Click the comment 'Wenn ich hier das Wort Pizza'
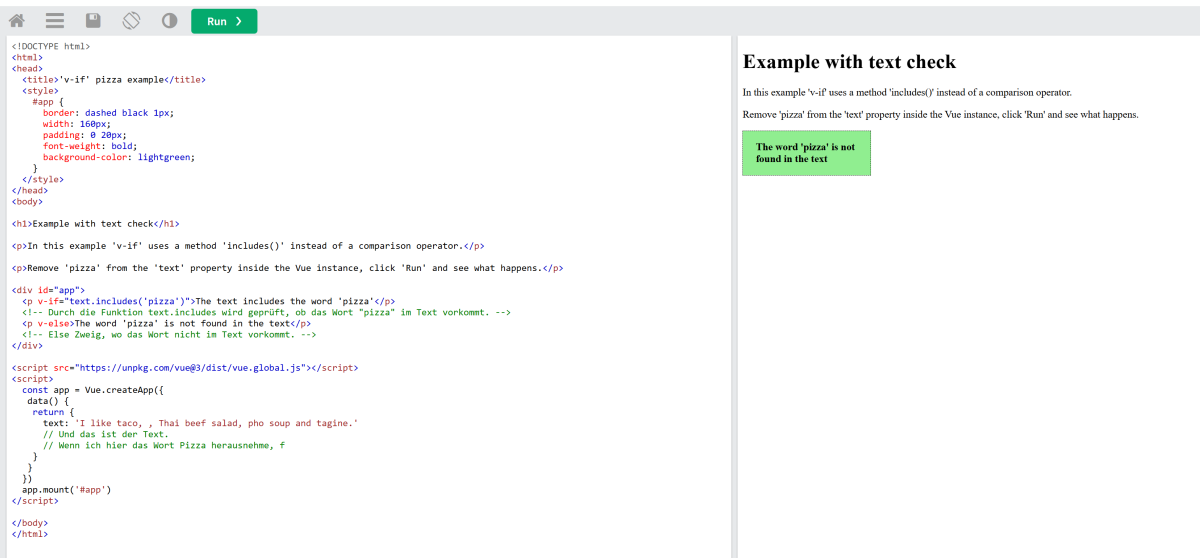Viewport: 1200px width, 558px height. coord(163,445)
